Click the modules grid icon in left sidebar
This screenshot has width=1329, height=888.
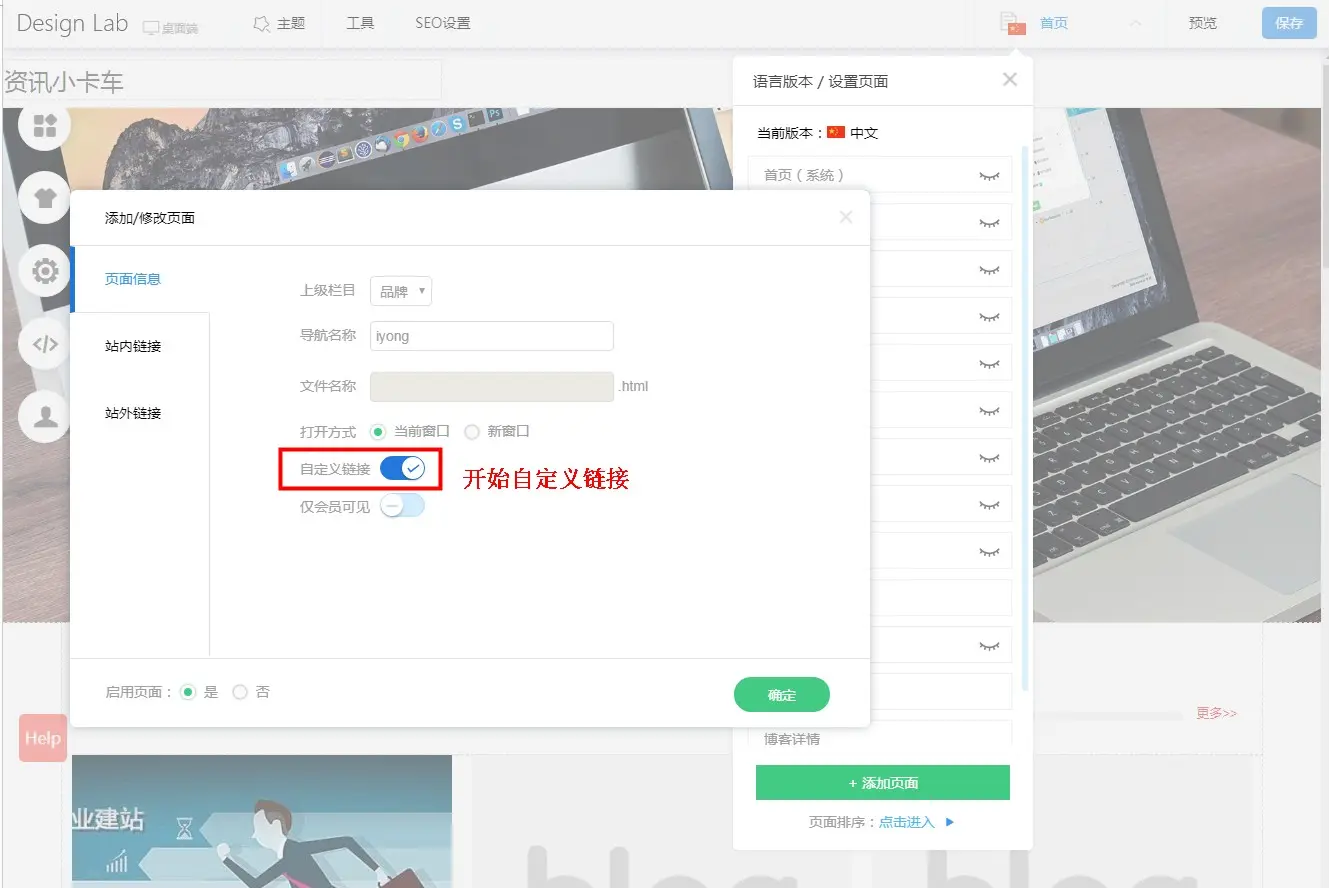45,126
